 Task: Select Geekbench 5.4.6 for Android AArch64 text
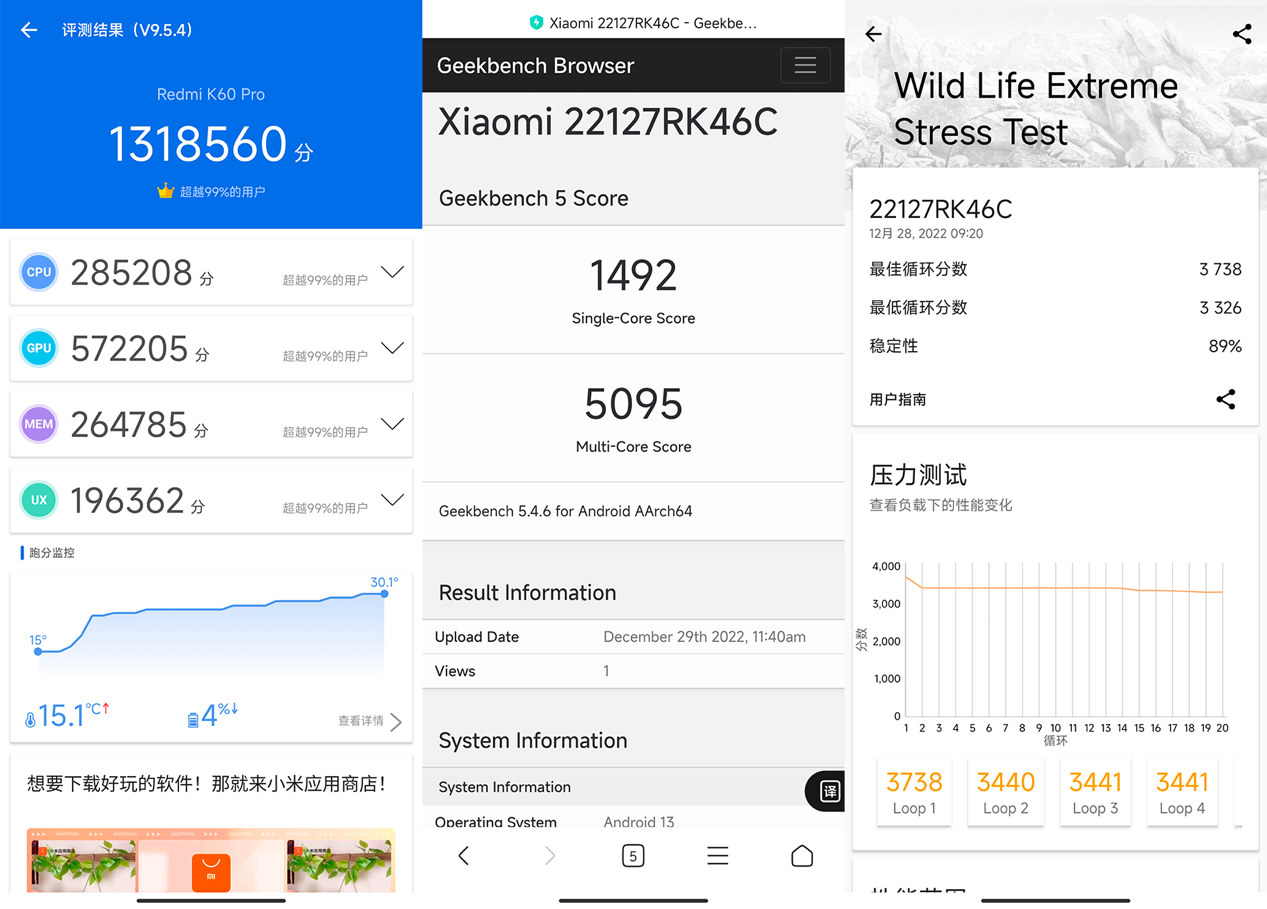[x=566, y=511]
